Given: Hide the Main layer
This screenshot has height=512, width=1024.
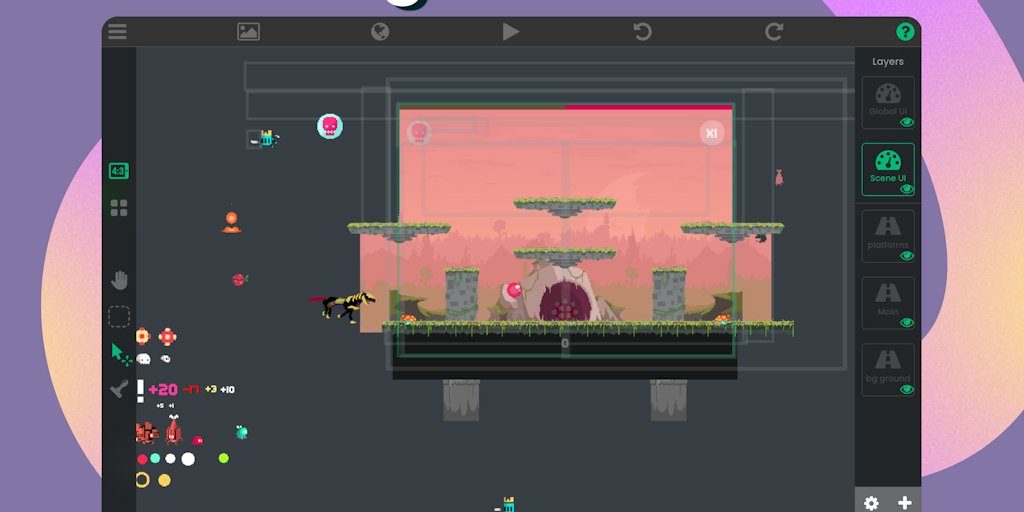Looking at the screenshot, I should pos(906,322).
